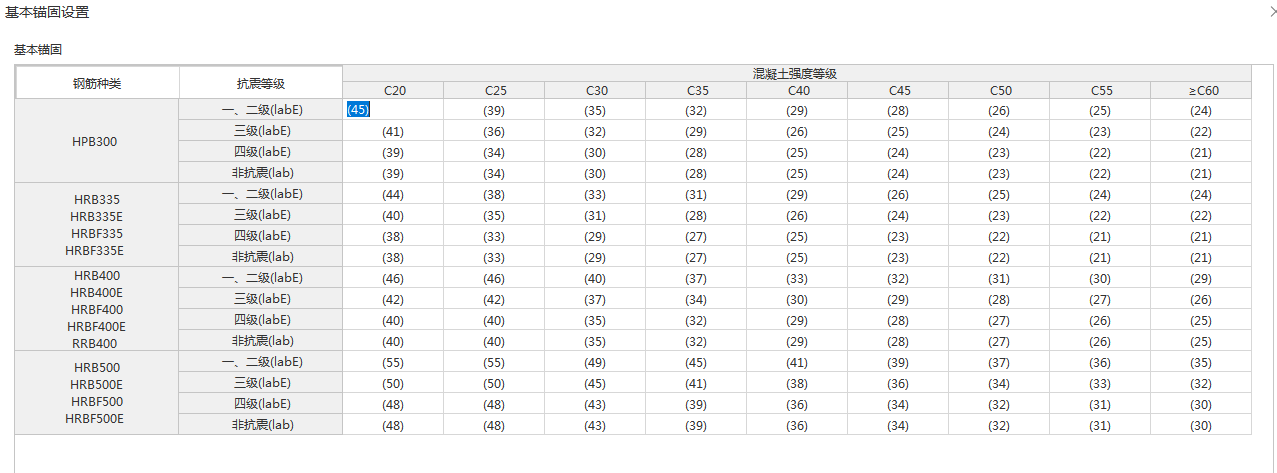The height and width of the screenshot is (473, 1277).
Task: Edit HRB335 一、二级 value under C25
Action: [494, 194]
